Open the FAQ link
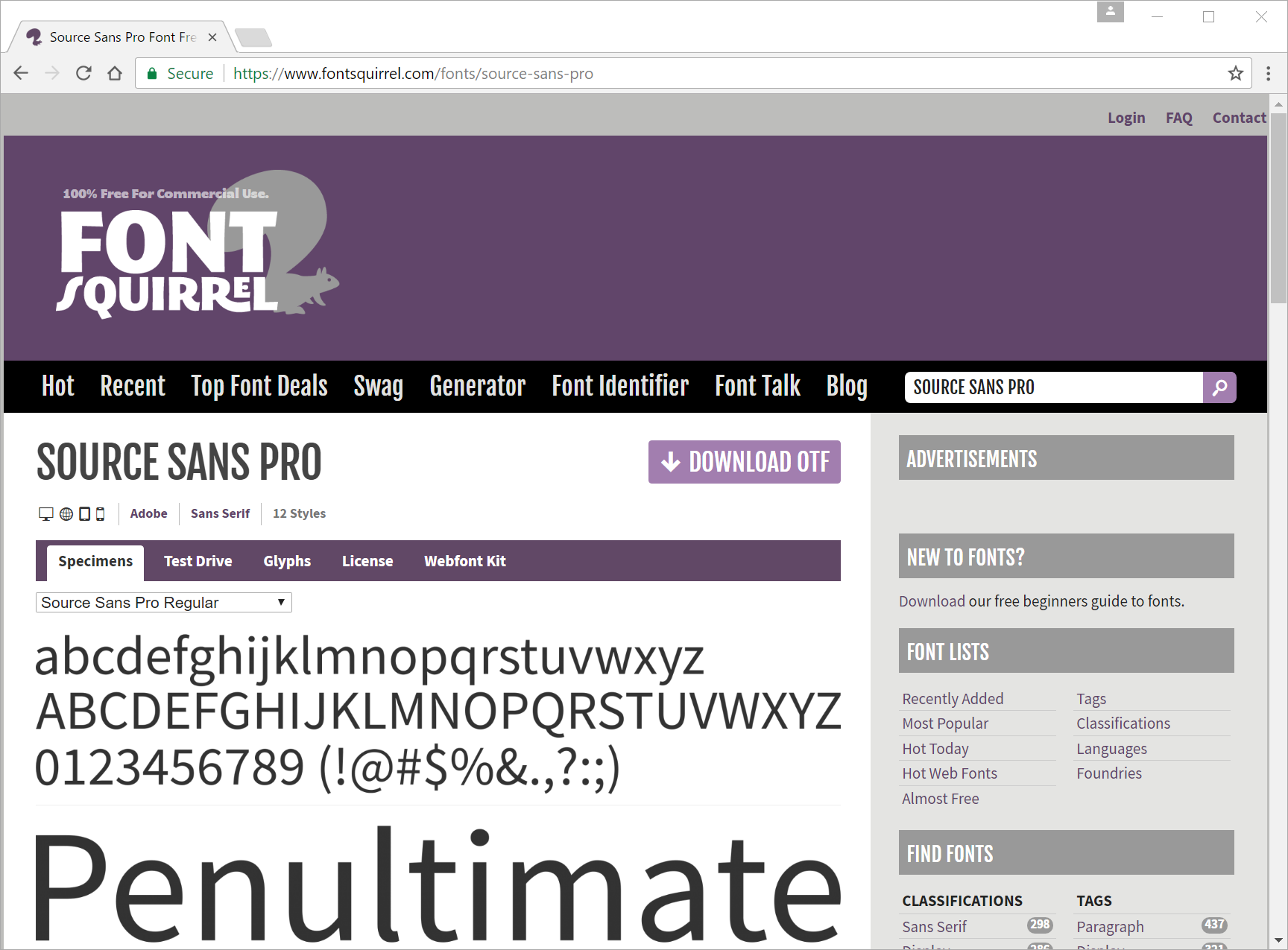Screen dimensions: 1288x950 [1179, 118]
